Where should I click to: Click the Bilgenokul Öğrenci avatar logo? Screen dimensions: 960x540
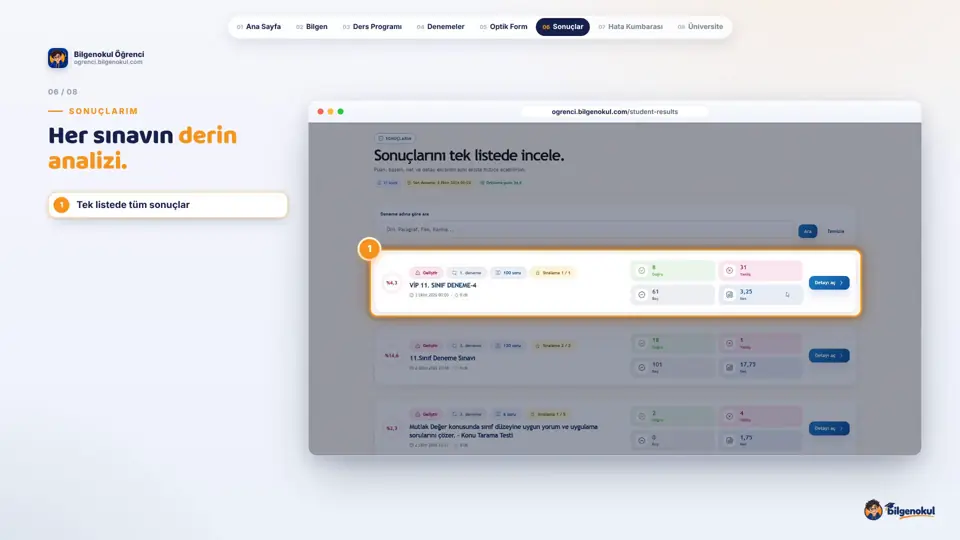tap(58, 58)
